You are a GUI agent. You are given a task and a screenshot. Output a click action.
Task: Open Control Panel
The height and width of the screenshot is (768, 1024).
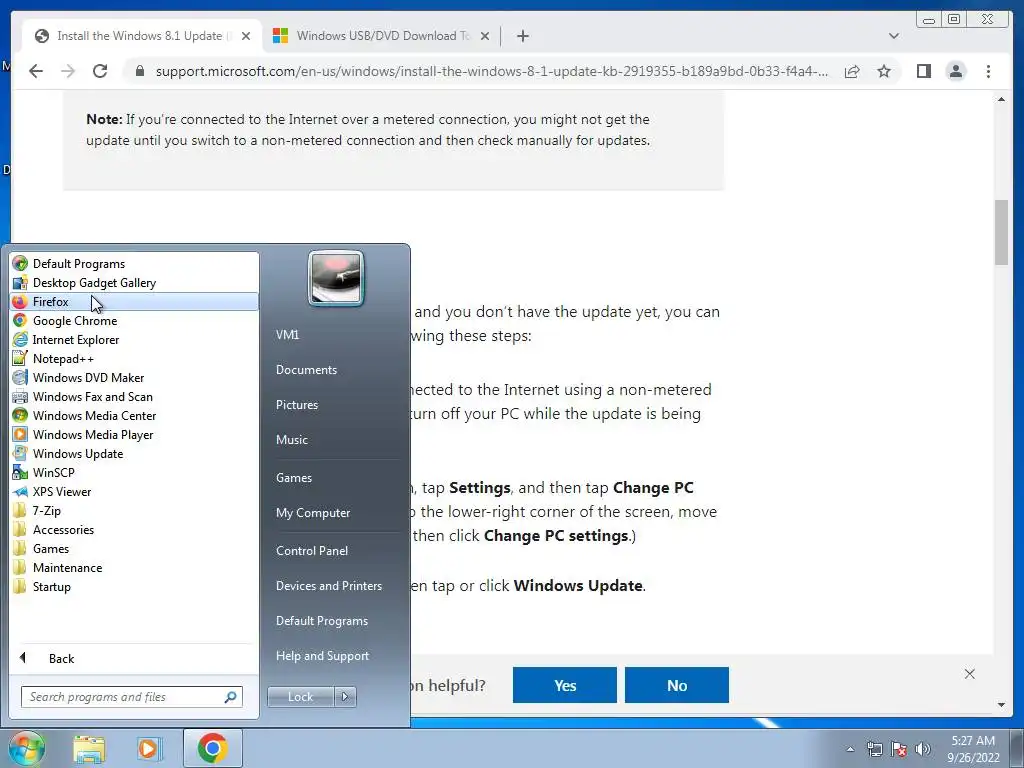click(x=312, y=551)
